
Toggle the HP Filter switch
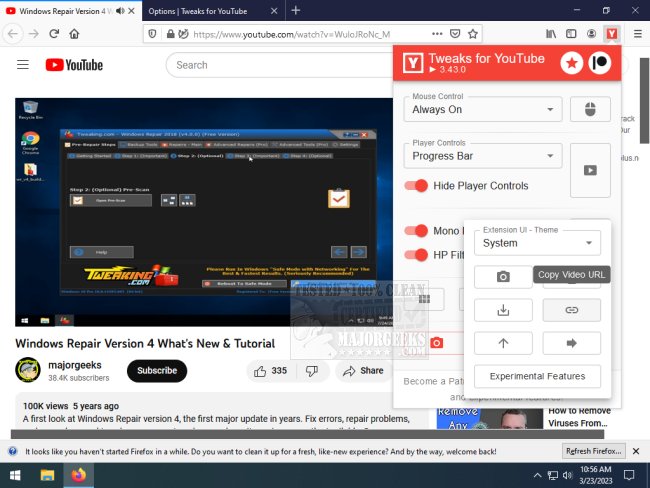(x=416, y=255)
